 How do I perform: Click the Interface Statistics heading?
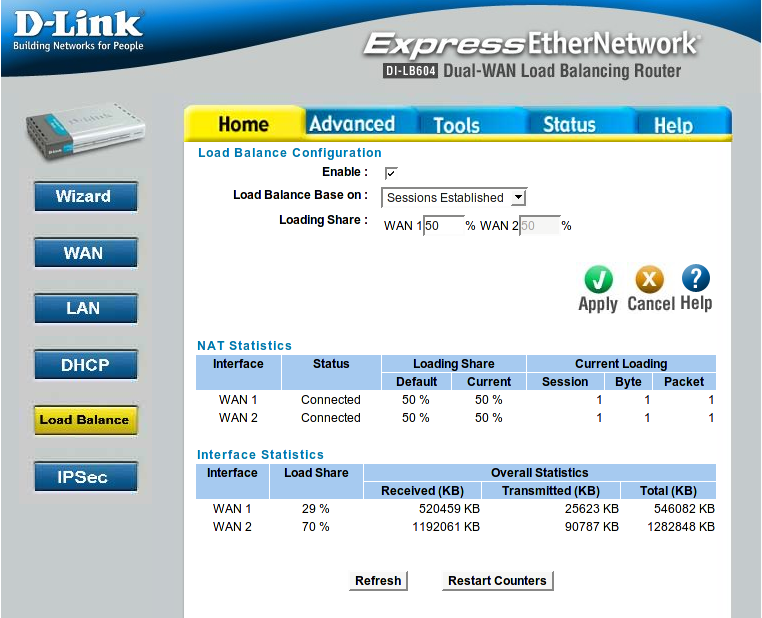[x=260, y=454]
